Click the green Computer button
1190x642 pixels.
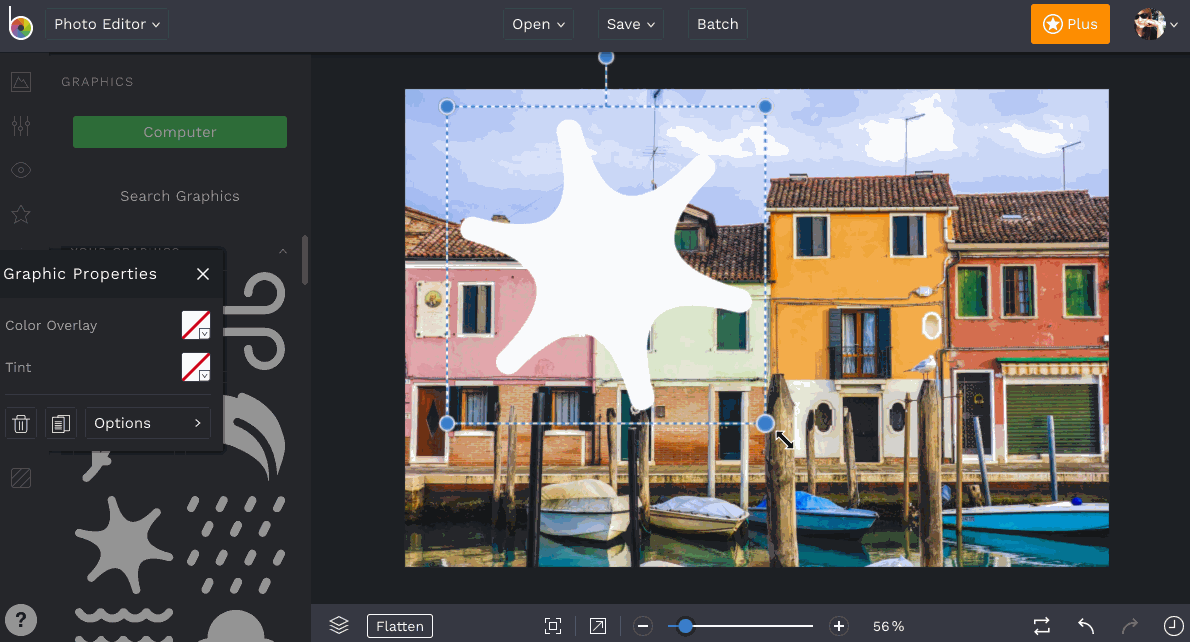coord(180,132)
